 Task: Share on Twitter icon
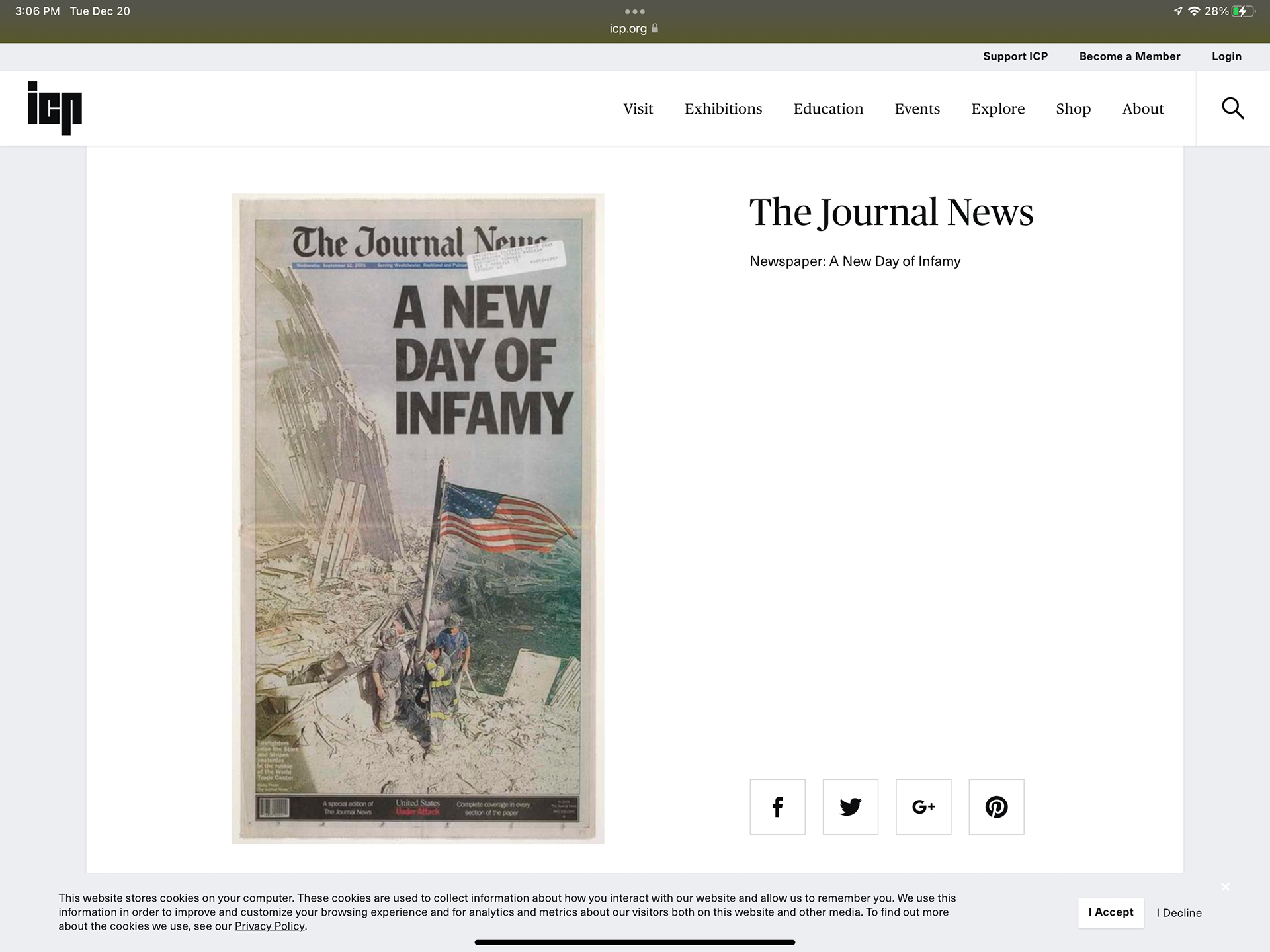tap(850, 806)
